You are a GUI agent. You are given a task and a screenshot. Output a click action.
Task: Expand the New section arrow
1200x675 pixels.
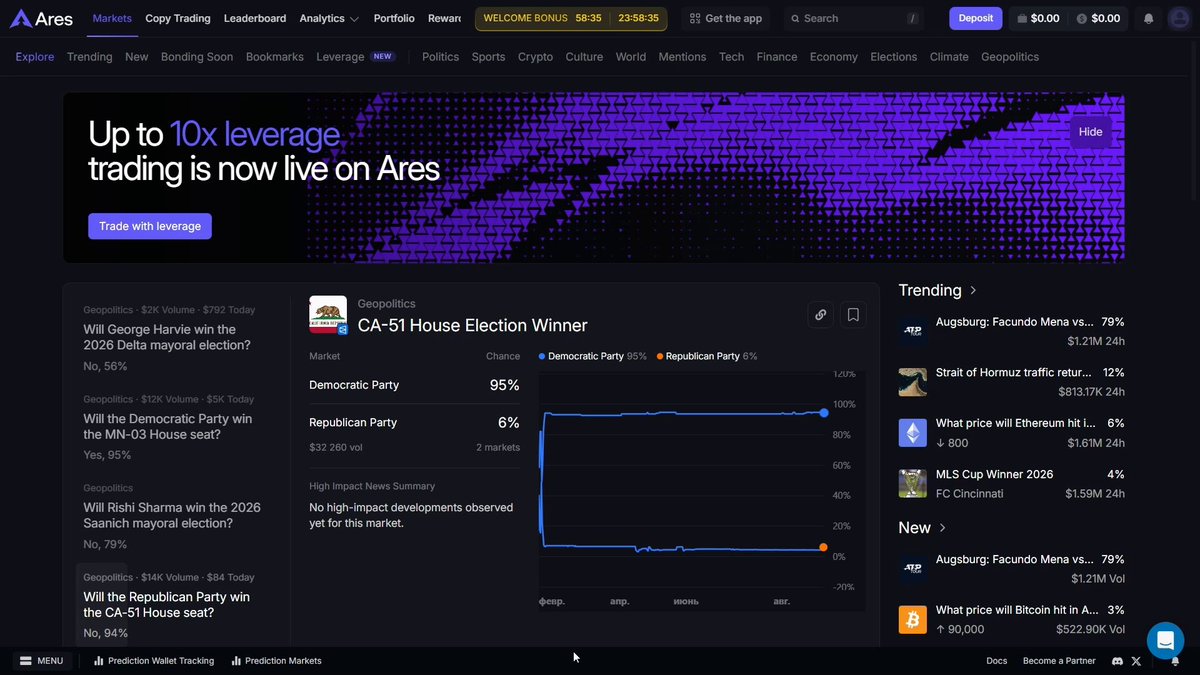[942, 527]
